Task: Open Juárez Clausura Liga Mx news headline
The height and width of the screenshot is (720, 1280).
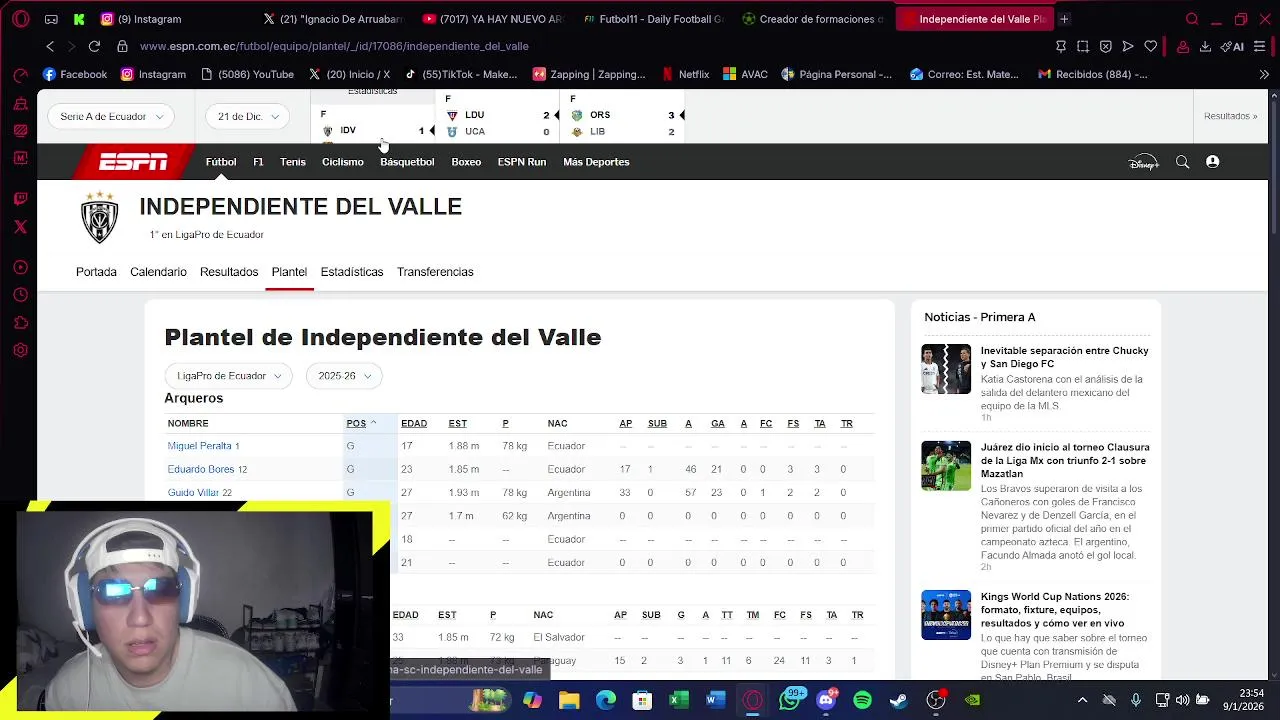Action: point(1064,460)
